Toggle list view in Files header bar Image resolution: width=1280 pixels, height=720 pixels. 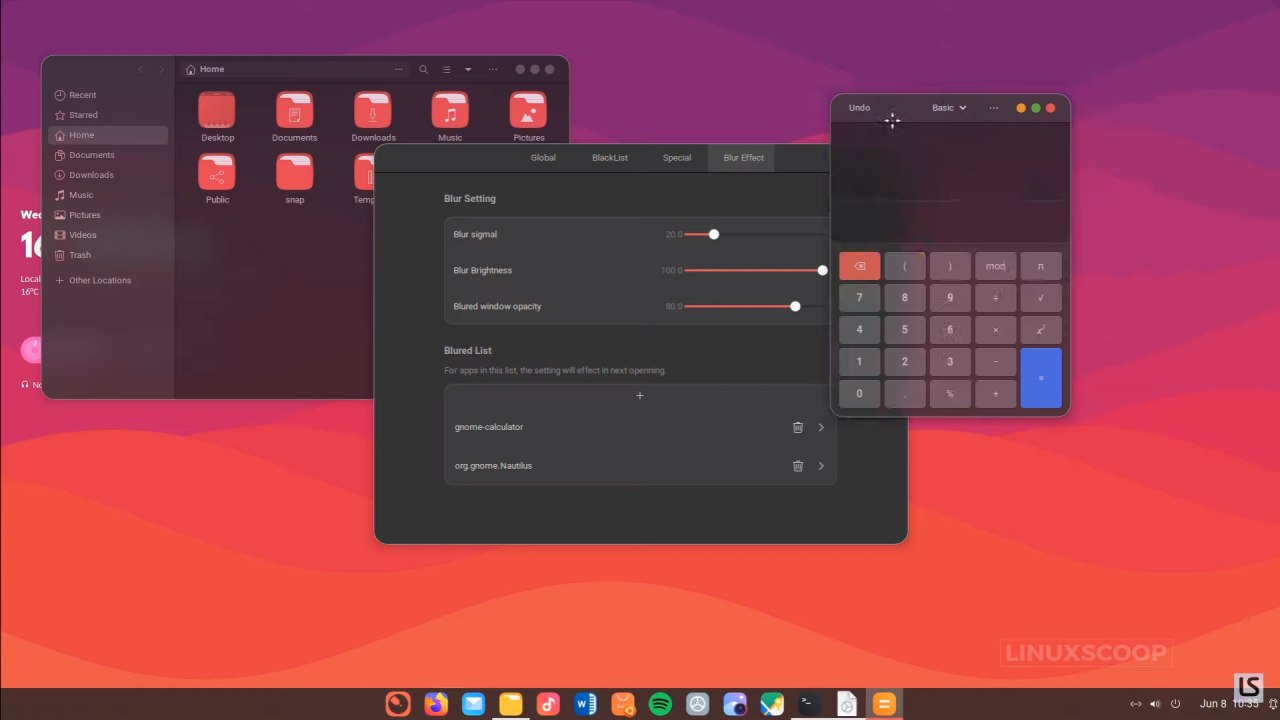(447, 70)
